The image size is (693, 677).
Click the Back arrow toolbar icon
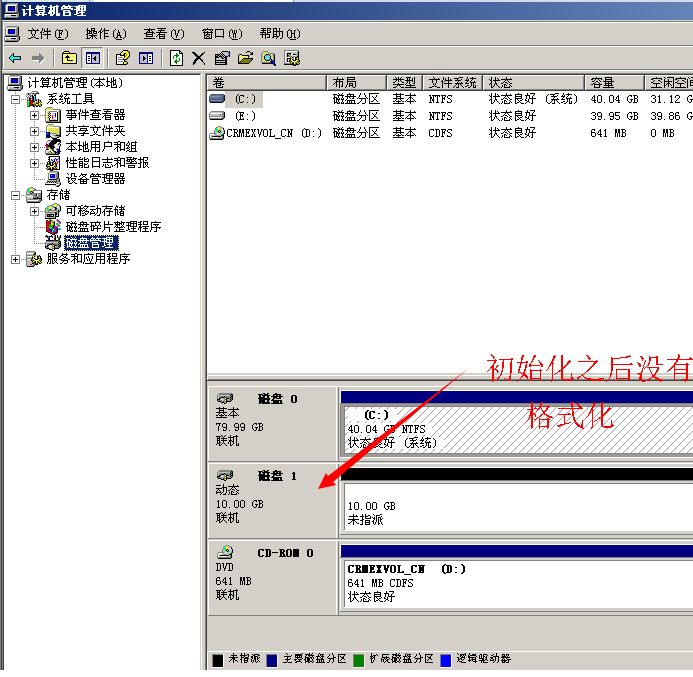15,58
